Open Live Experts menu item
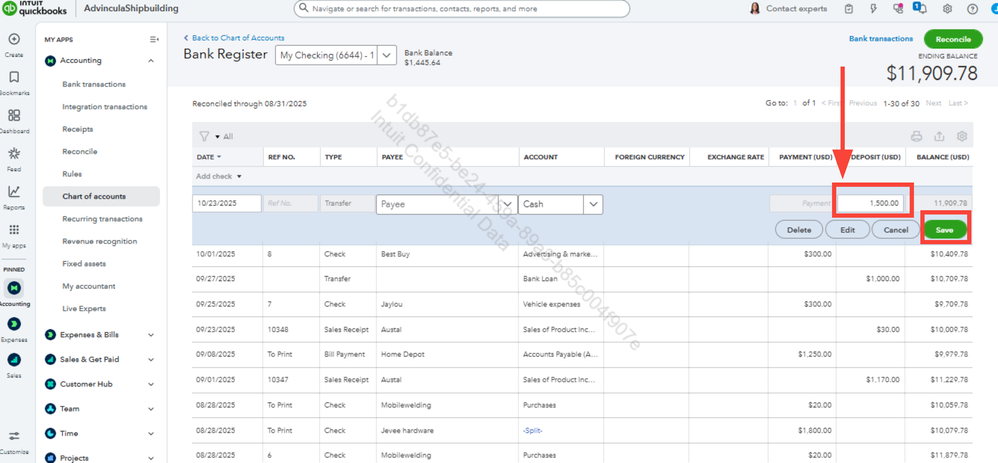This screenshot has height=463, width=998. coord(84,308)
